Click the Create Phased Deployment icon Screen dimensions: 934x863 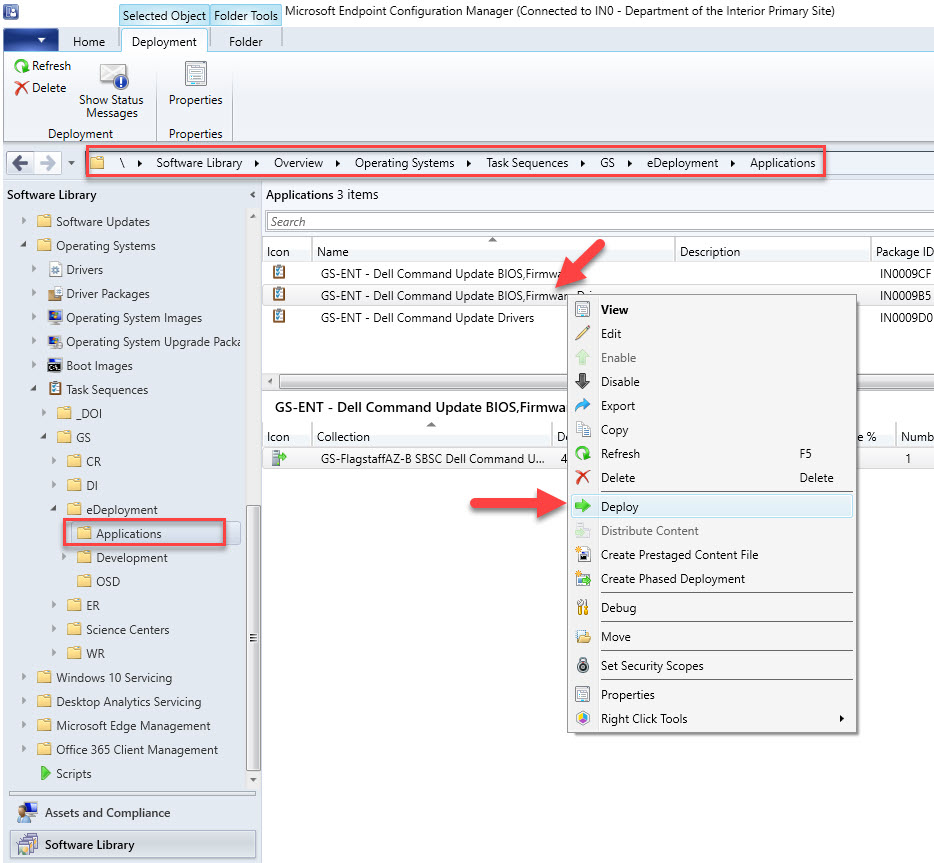583,578
